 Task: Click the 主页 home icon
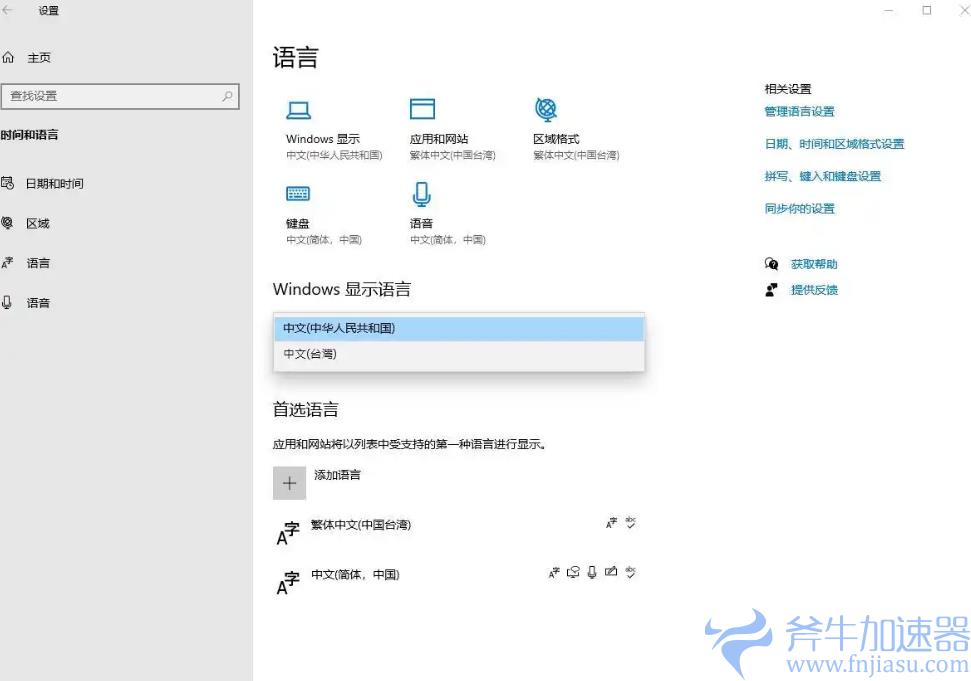coord(9,58)
